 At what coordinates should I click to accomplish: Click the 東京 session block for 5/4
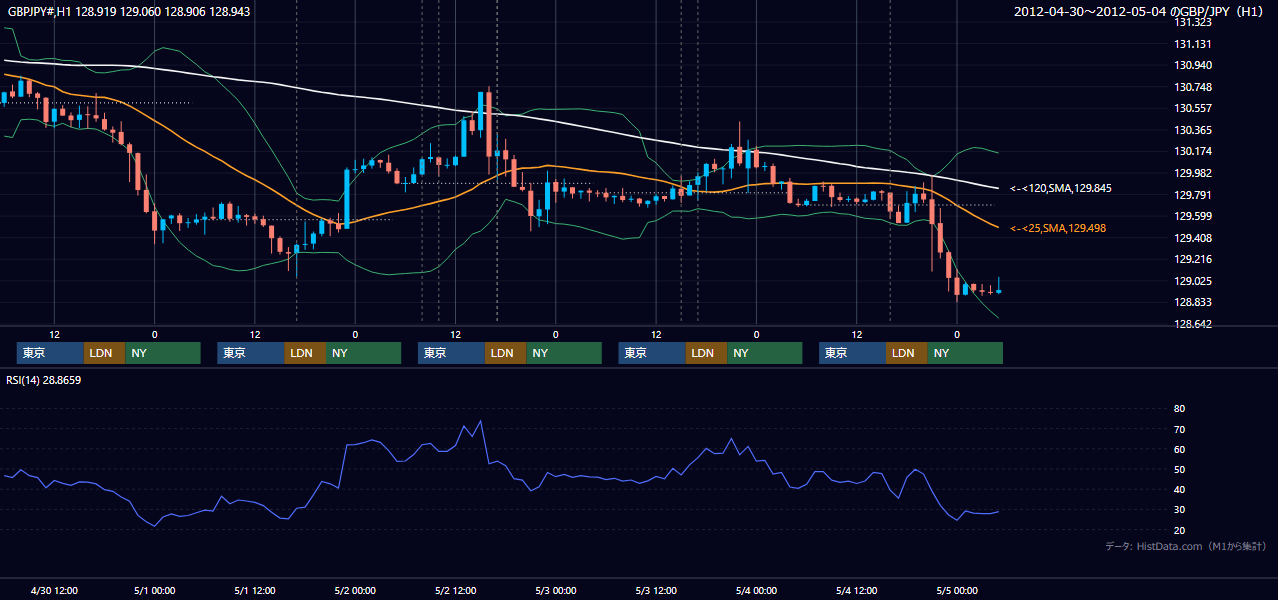(852, 353)
